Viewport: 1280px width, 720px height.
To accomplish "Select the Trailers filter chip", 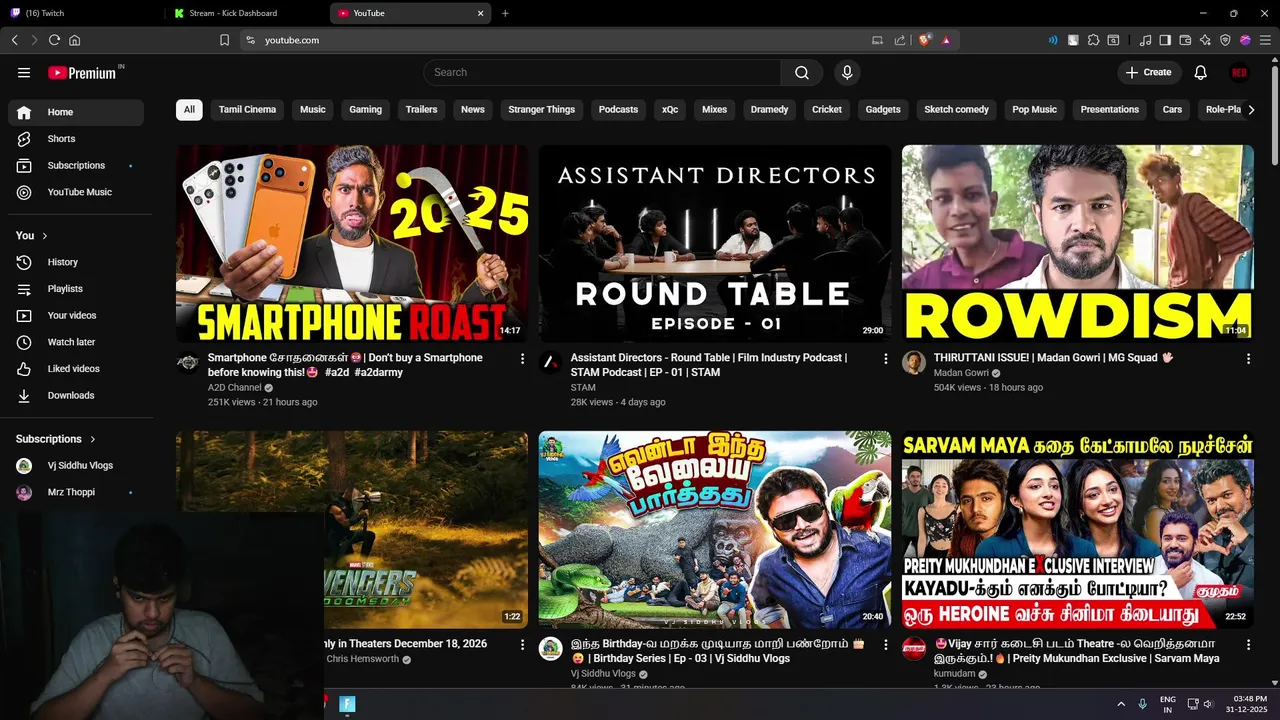I will 421,110.
